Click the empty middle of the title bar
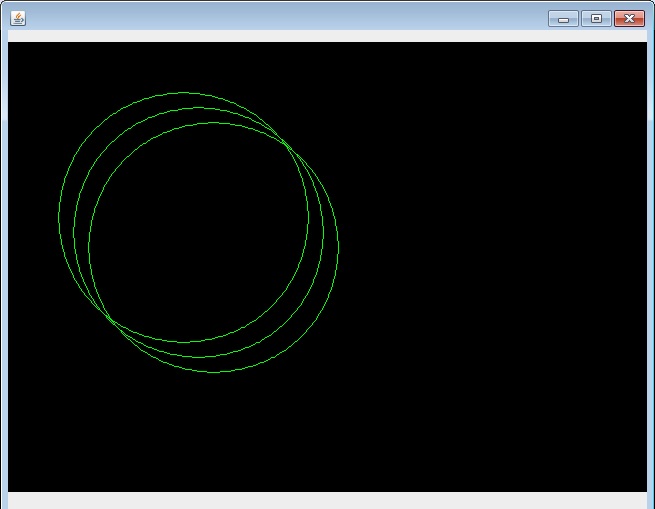Screen dimensions: 655x509 pyautogui.click(x=300, y=18)
